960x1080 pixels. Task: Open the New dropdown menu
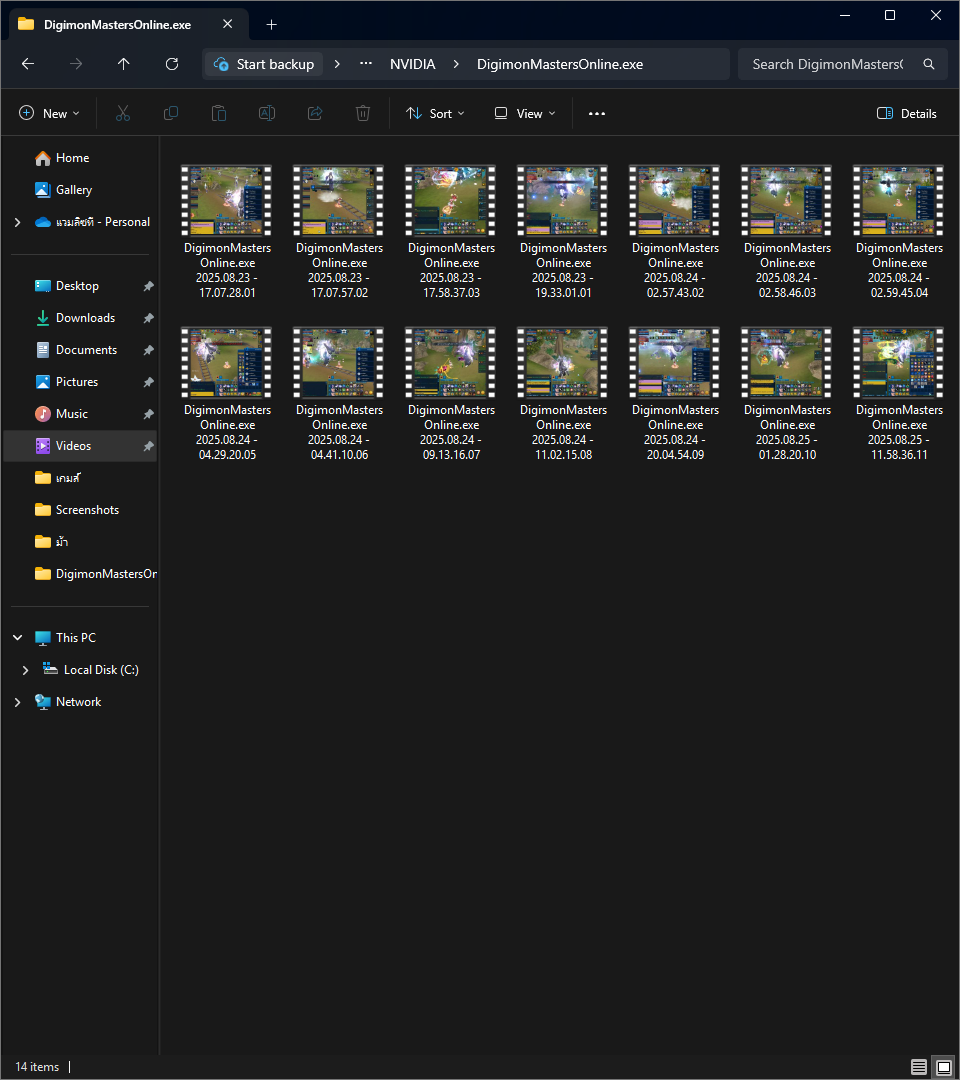[49, 114]
